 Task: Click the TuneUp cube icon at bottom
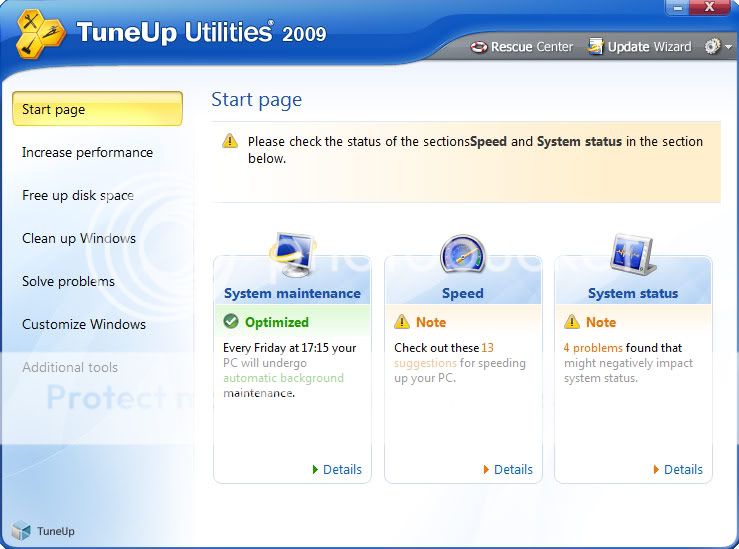[21, 531]
